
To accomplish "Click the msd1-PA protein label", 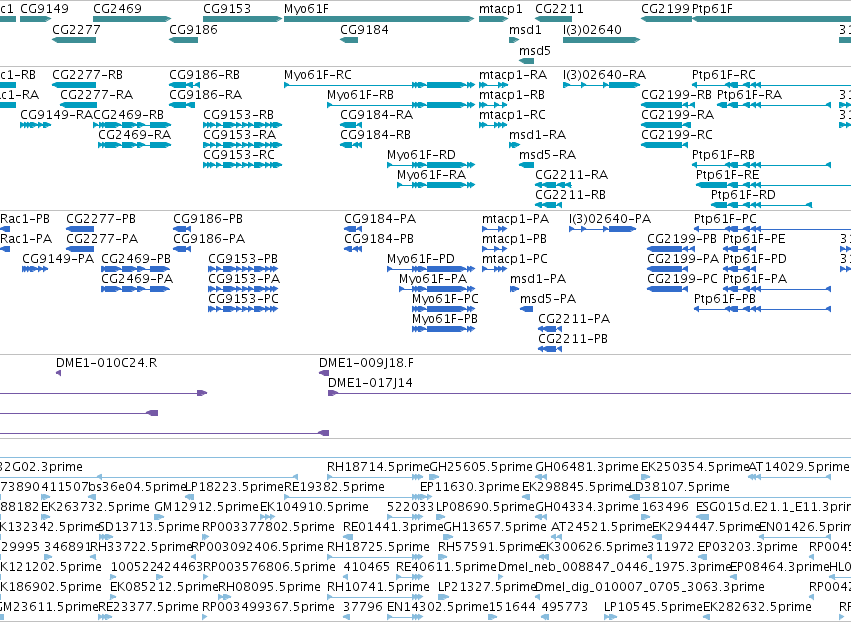I will pos(538,279).
